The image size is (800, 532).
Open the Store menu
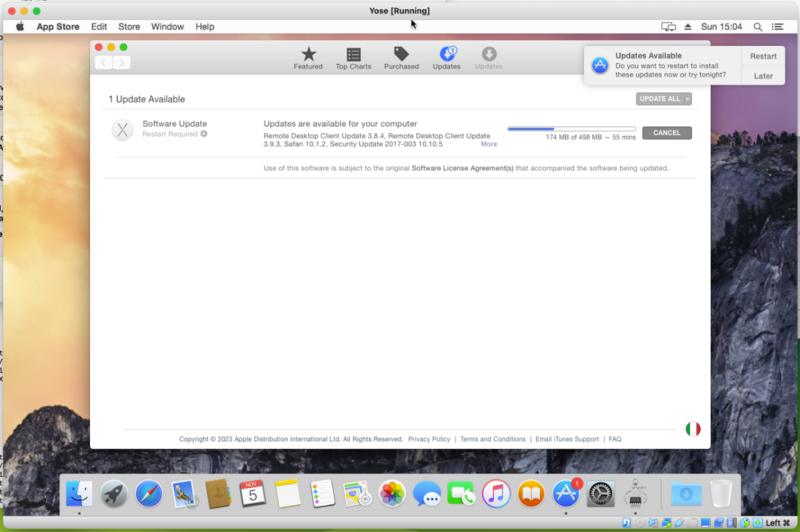click(129, 27)
